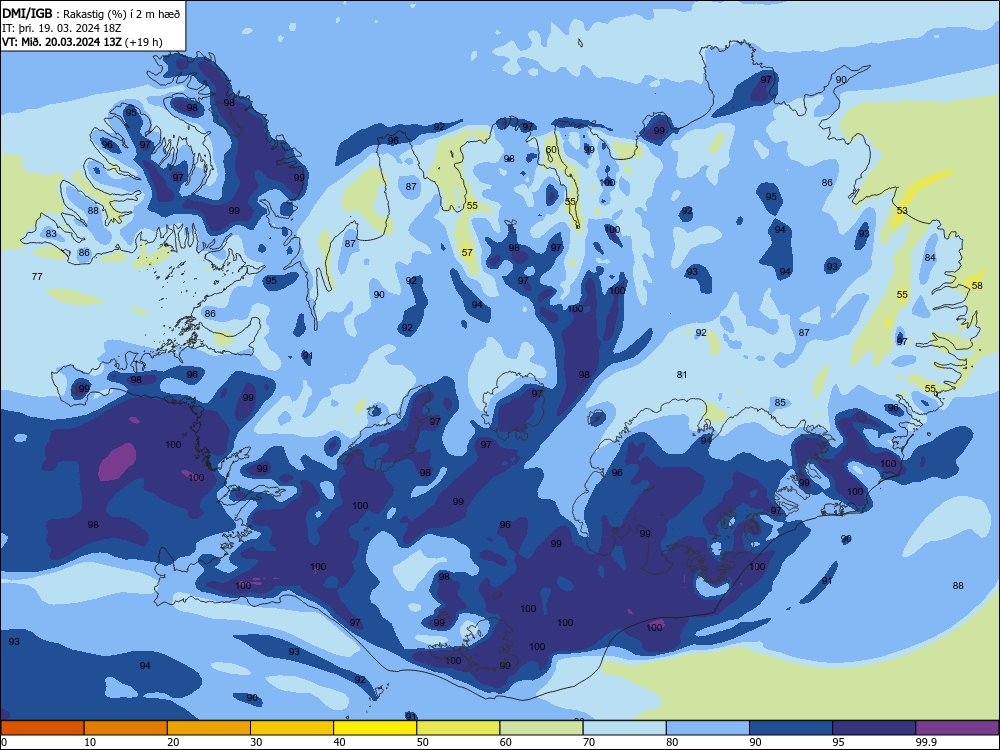Image resolution: width=1000 pixels, height=750 pixels.
Task: Click the light green 60–70 legend swatch
Action: (x=541, y=728)
